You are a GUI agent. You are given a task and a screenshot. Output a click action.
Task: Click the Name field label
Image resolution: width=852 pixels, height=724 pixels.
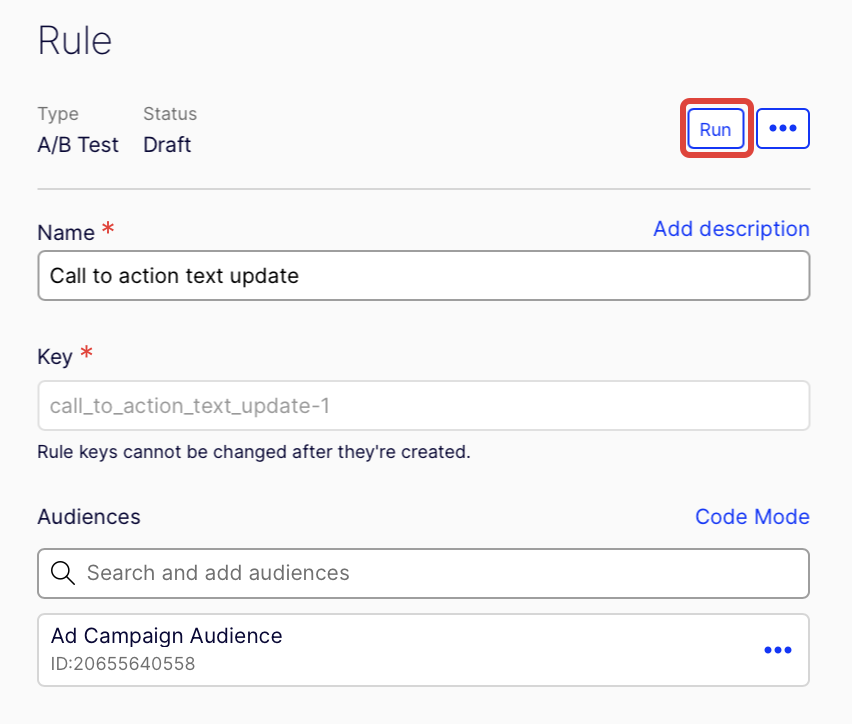[x=66, y=233]
